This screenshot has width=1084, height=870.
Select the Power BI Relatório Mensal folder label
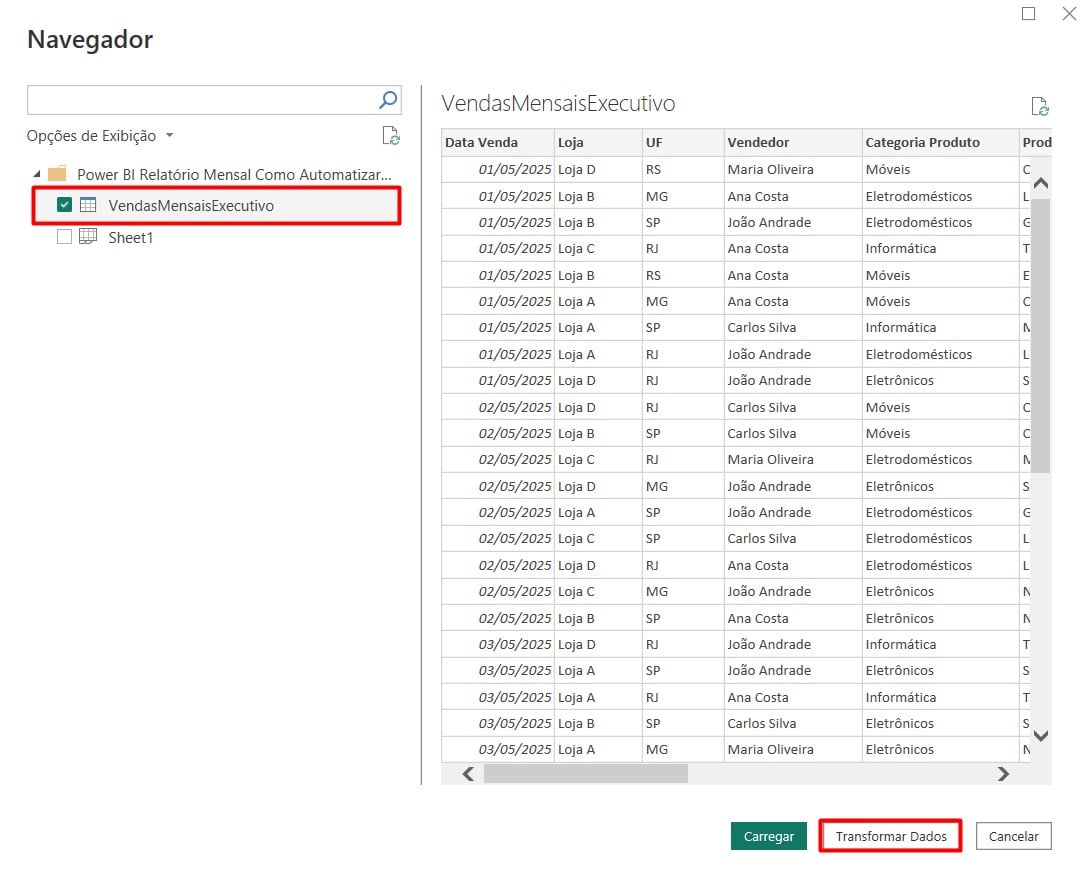[234, 174]
